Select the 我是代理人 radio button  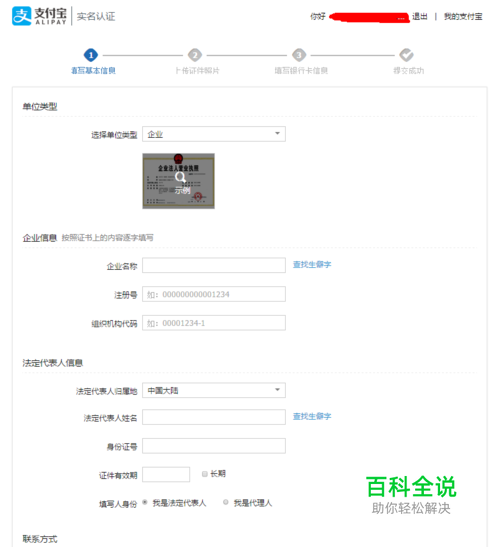(225, 502)
